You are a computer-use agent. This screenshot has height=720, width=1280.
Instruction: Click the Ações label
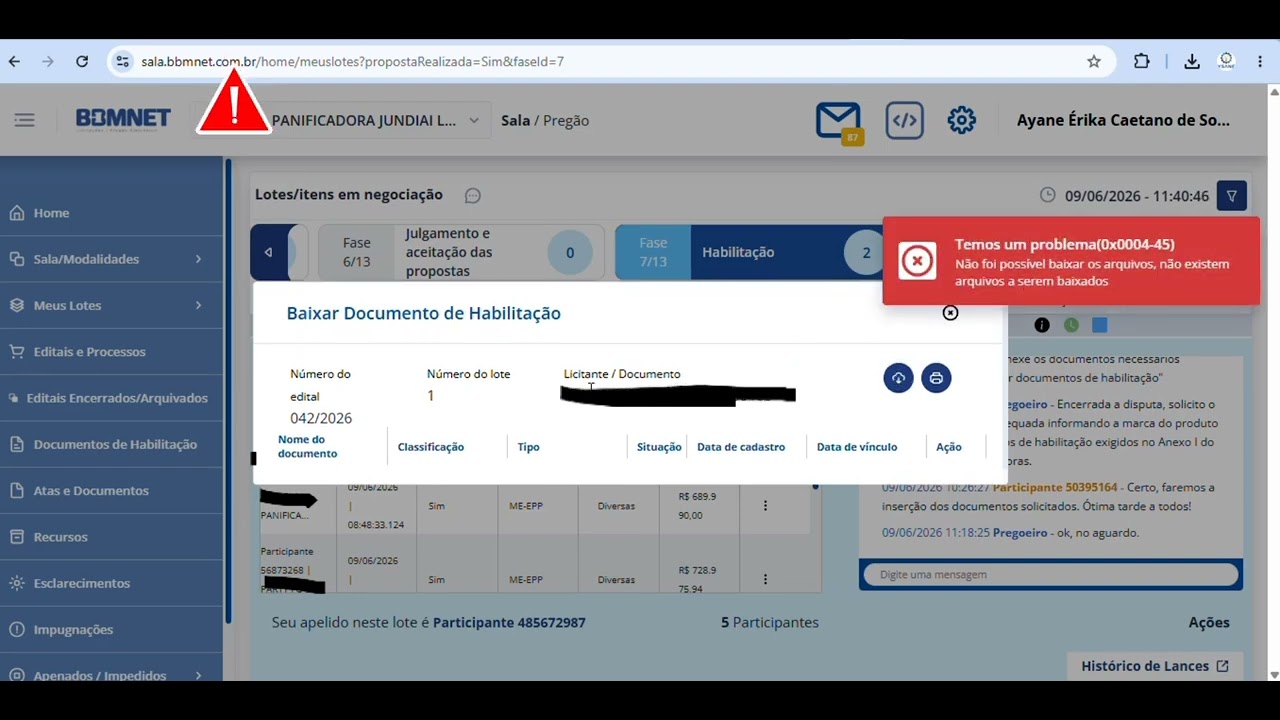1209,622
